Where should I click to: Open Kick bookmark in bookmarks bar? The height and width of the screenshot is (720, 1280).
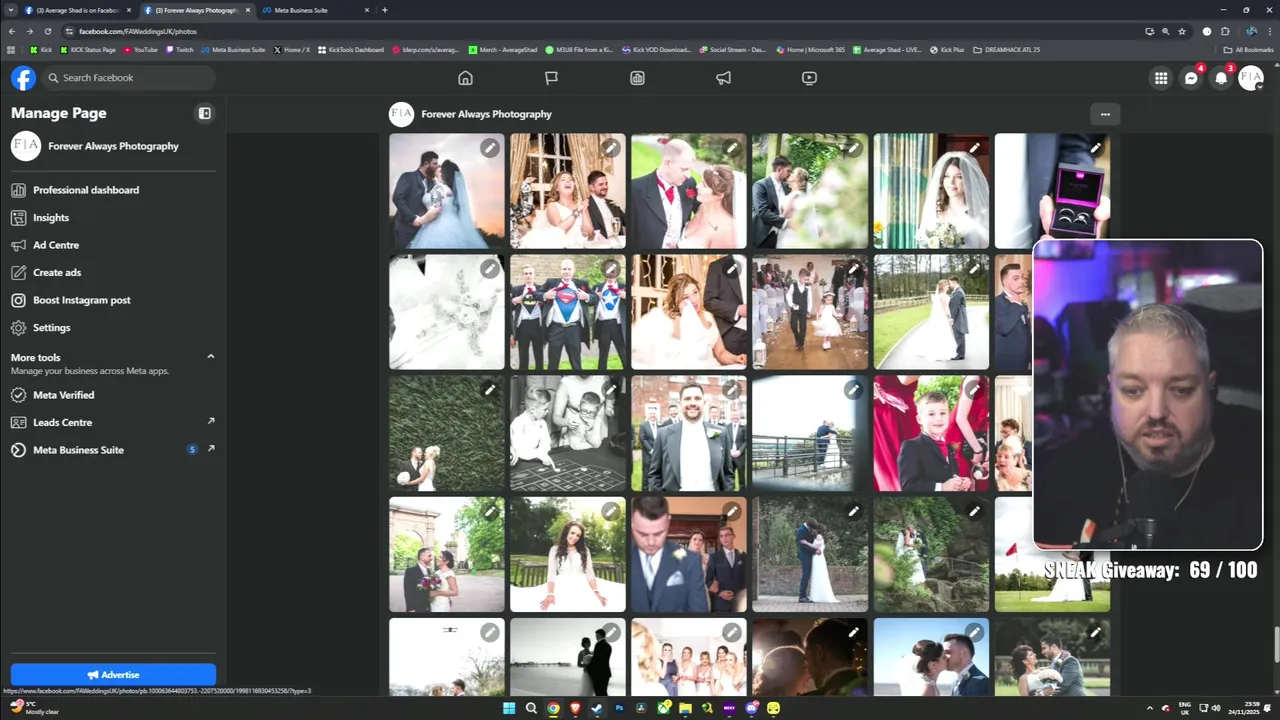click(x=40, y=49)
